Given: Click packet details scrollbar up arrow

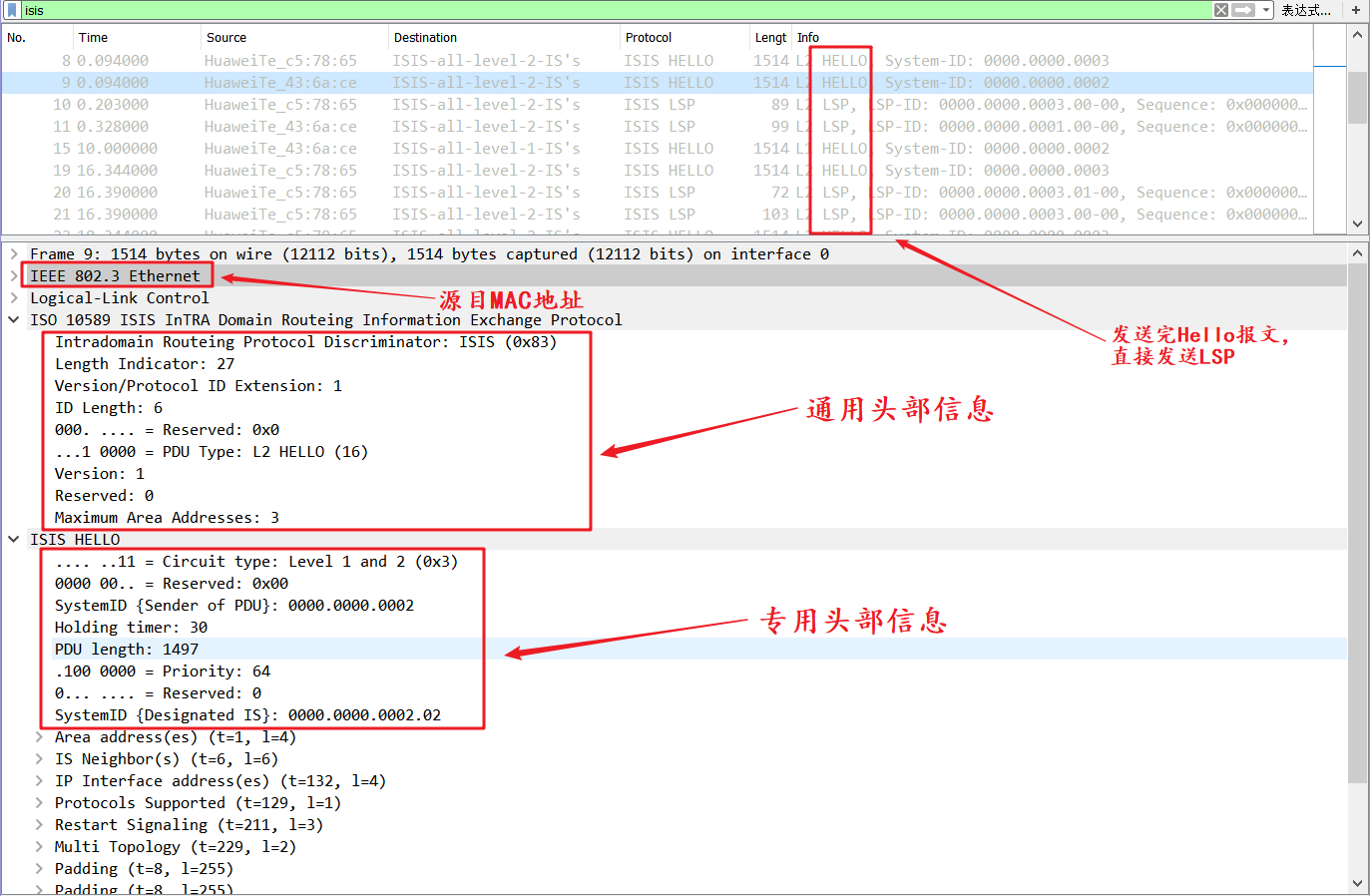Looking at the screenshot, I should (x=1357, y=253).
